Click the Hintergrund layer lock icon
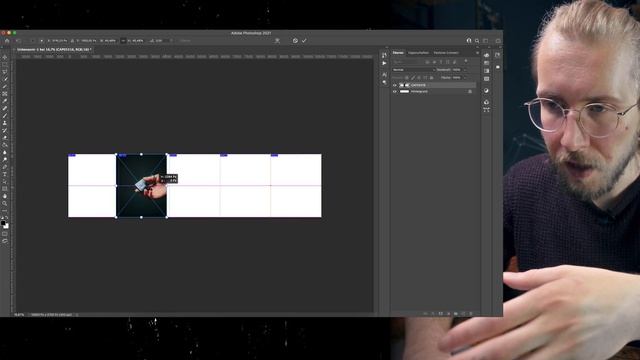 click(x=470, y=92)
